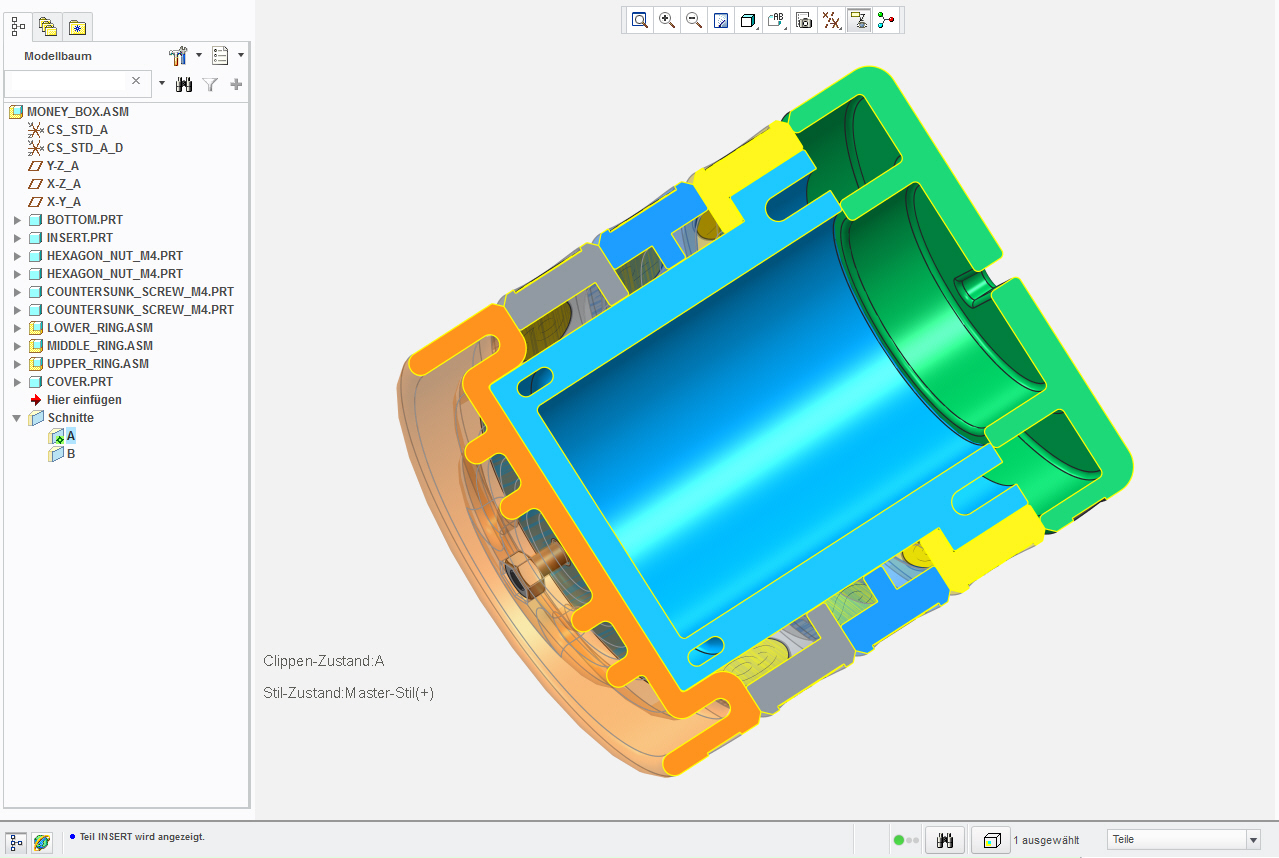Image resolution: width=1279 pixels, height=858 pixels.
Task: Click the plus add icon
Action: click(237, 85)
